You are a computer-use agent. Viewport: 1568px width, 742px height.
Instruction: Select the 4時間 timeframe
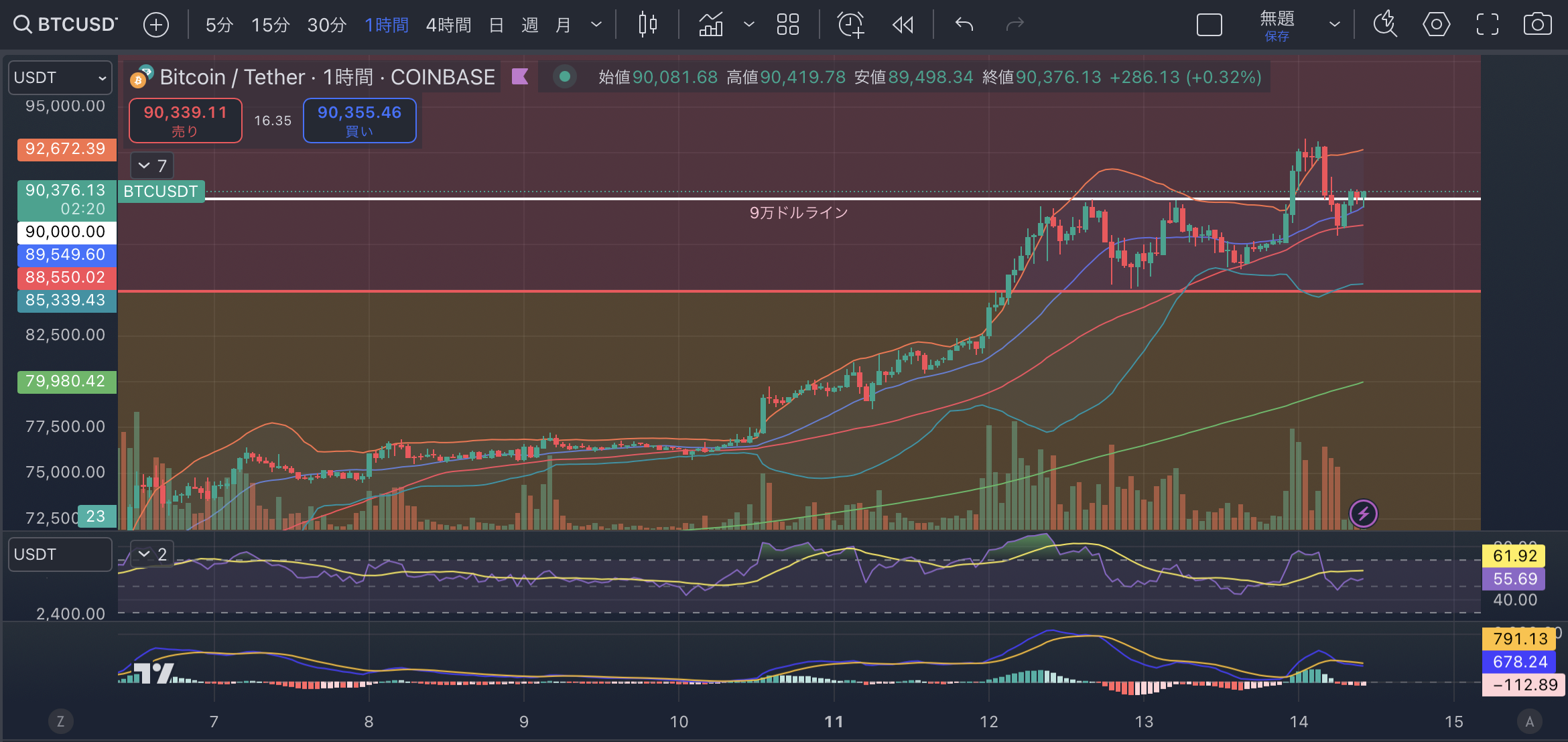pyautogui.click(x=448, y=25)
